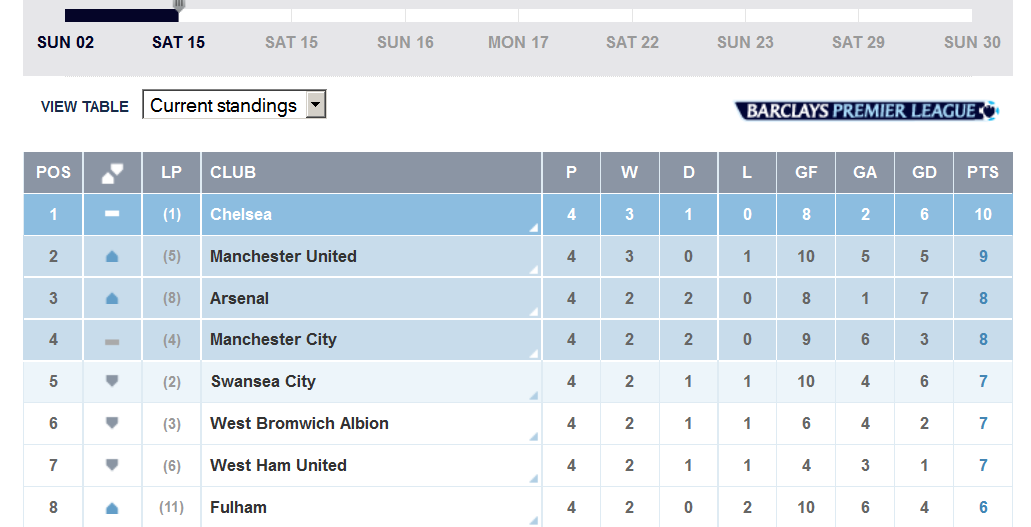Click Fulham's upward movement arrow
Screen dimensions: 1031x527
[x=112, y=508]
